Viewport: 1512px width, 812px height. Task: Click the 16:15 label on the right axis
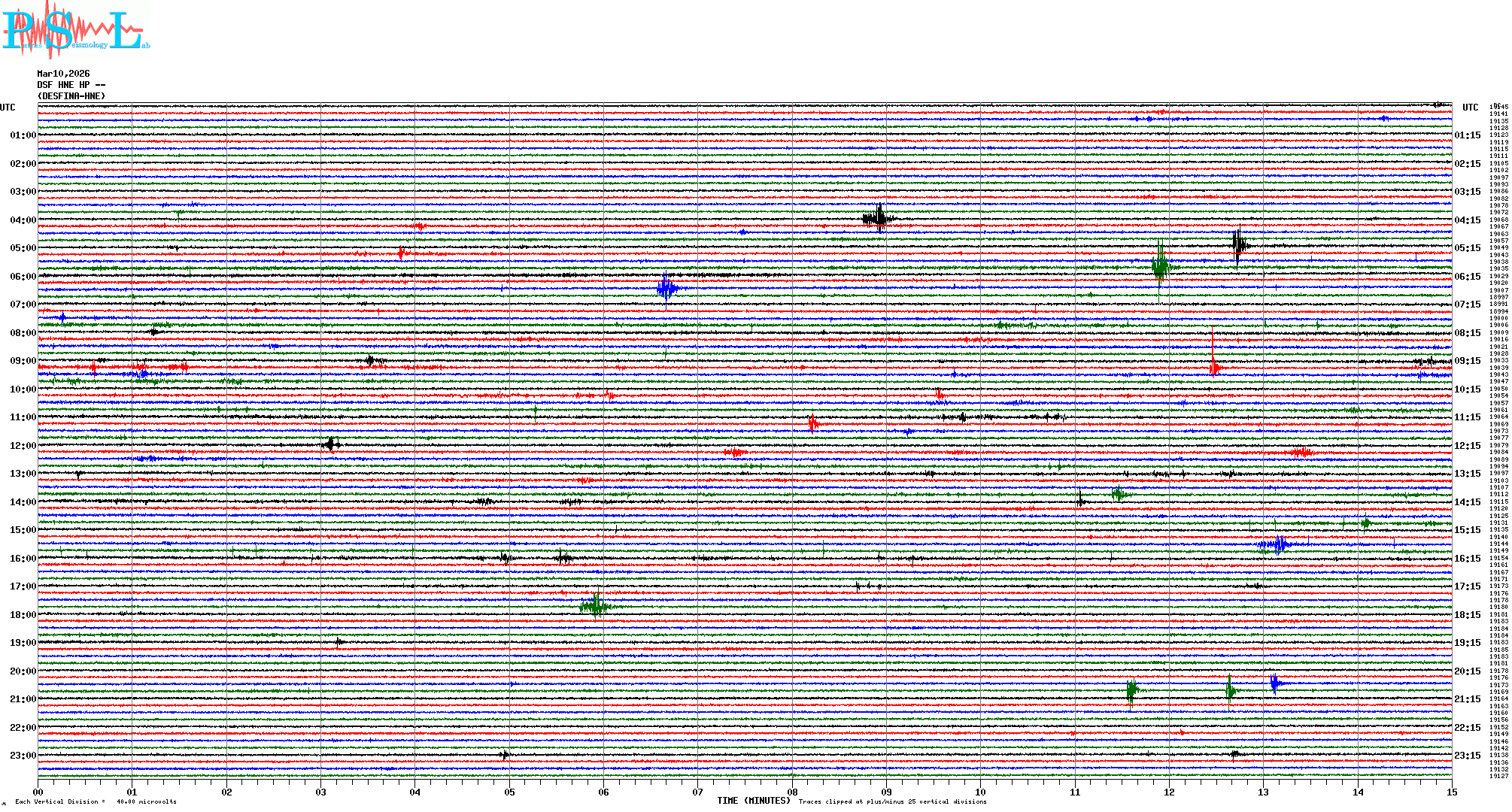(1467, 559)
